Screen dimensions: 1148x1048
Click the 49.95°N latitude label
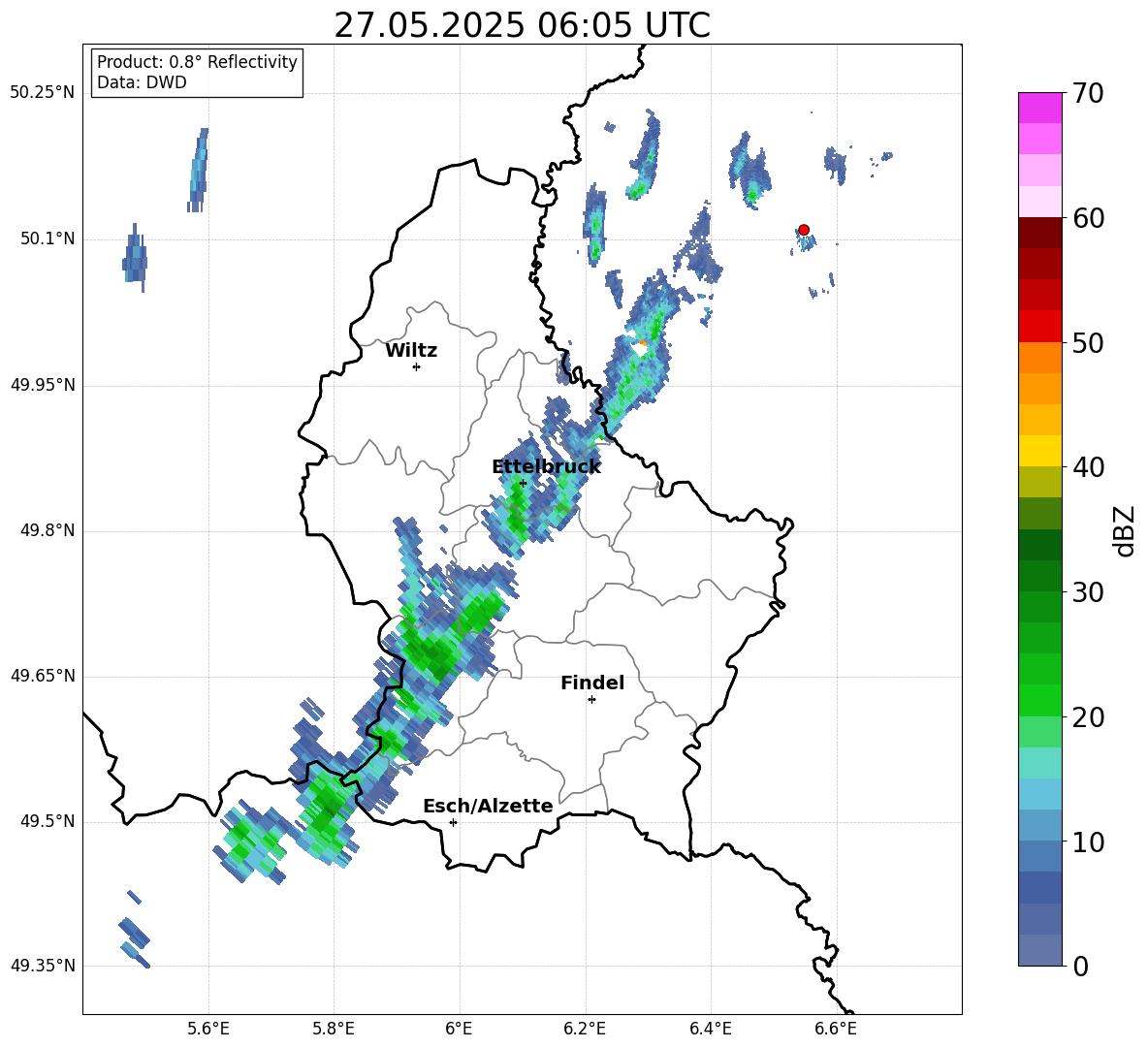pos(43,385)
